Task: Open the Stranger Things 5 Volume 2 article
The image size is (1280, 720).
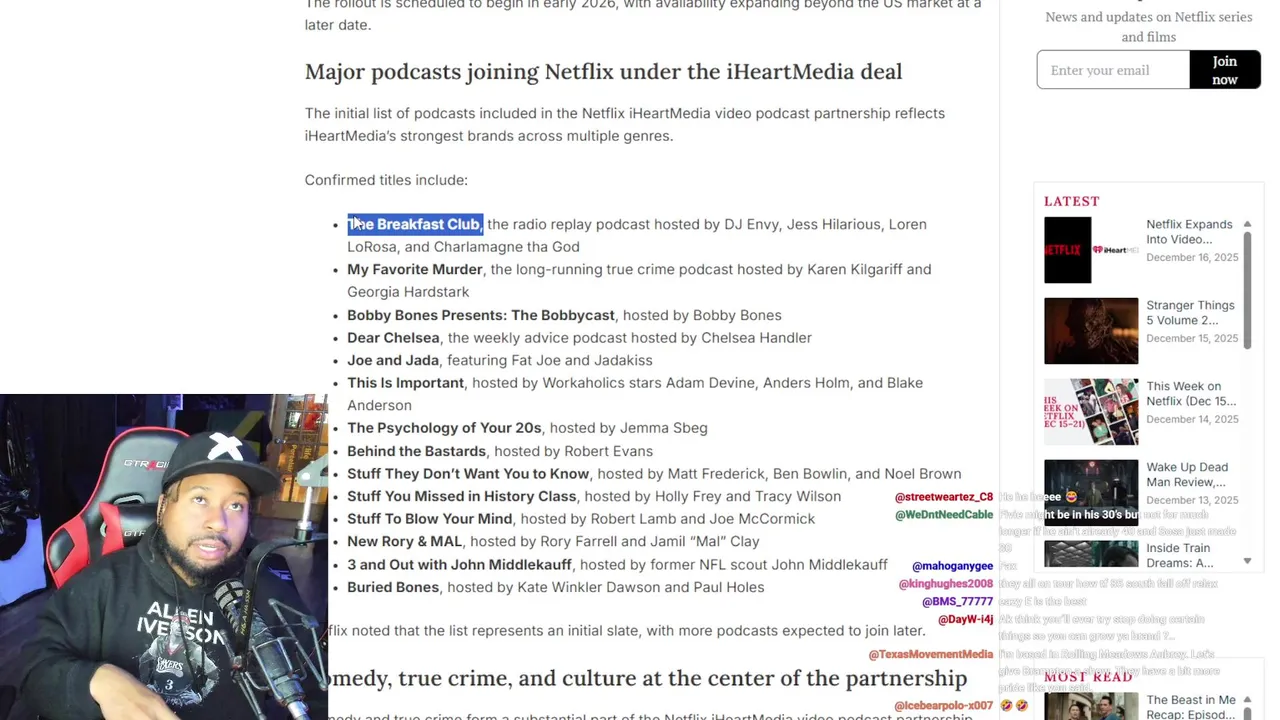Action: [x=1190, y=313]
